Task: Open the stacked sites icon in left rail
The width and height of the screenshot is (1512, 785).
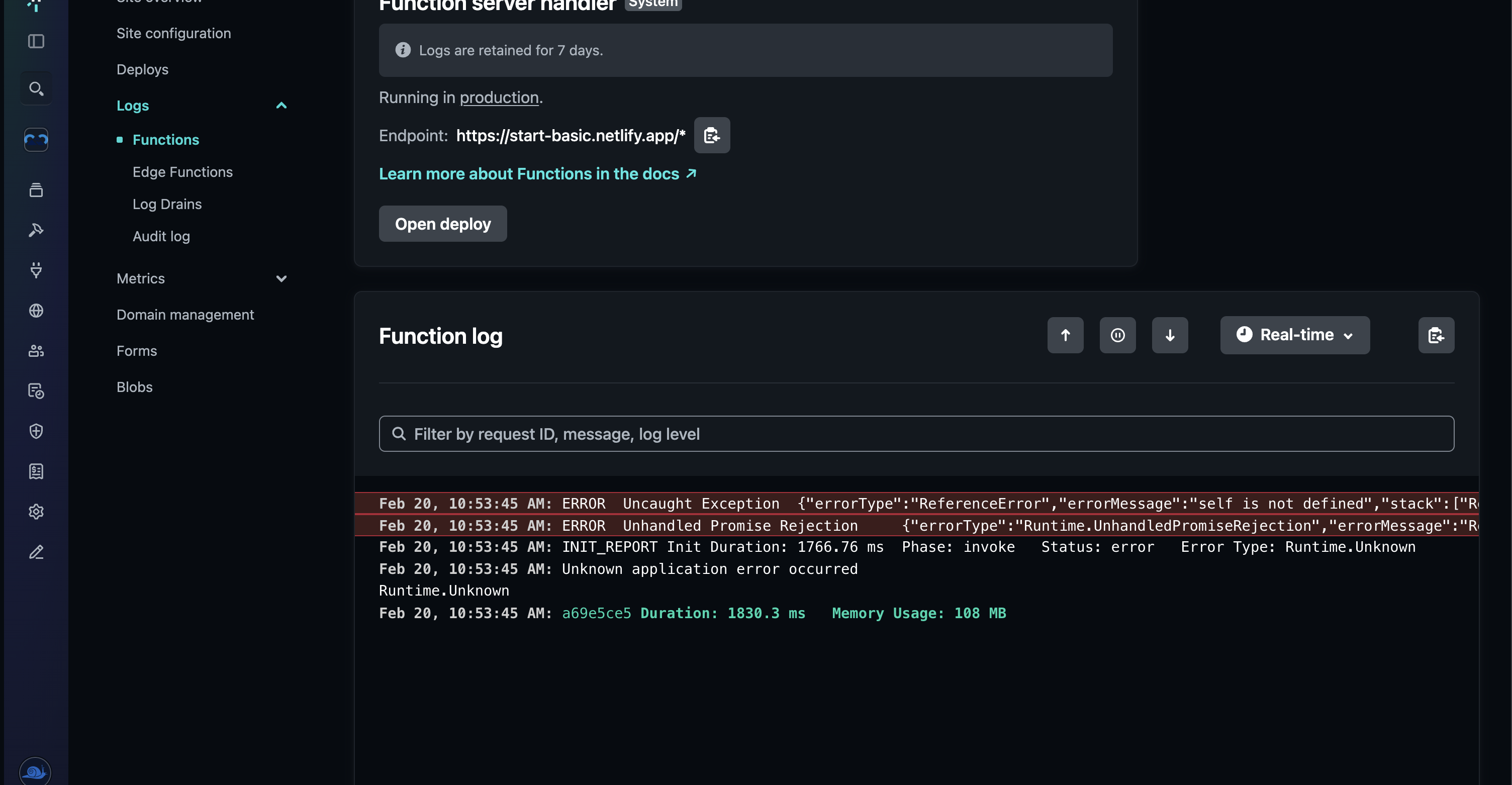Action: coord(36,189)
